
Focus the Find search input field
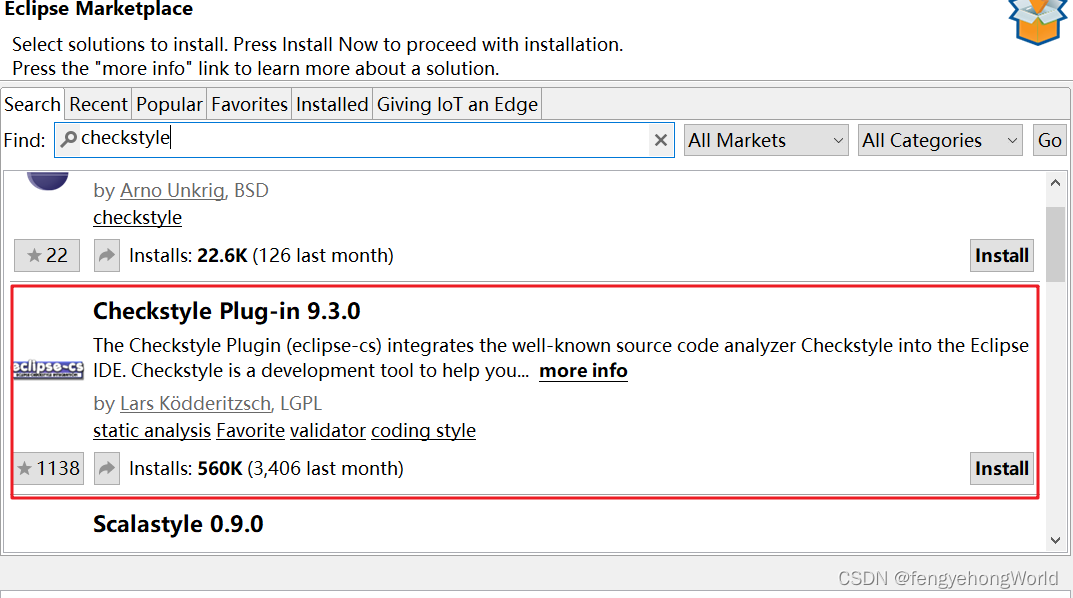364,140
